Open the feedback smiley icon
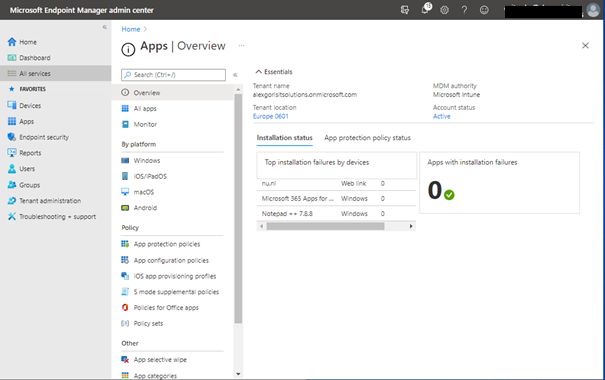 [484, 10]
